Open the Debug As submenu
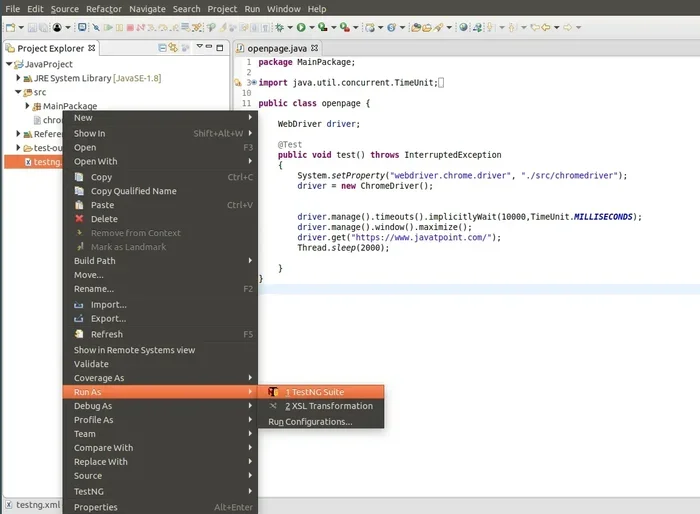 [x=160, y=406]
